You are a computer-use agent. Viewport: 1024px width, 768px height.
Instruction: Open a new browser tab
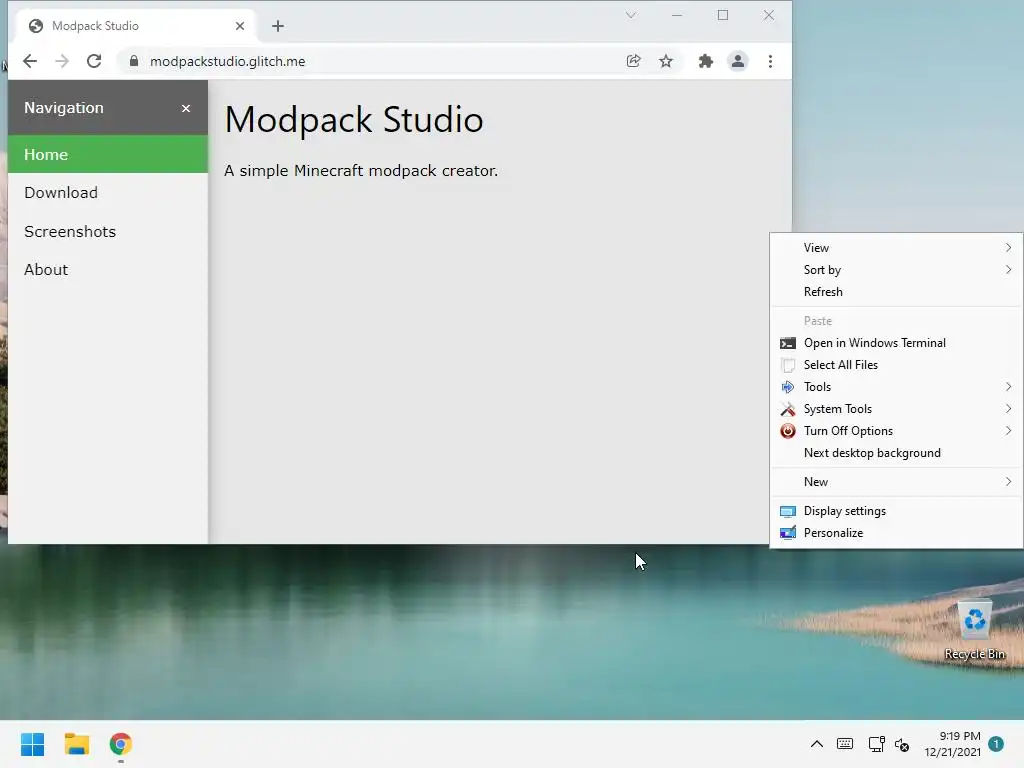coord(278,26)
